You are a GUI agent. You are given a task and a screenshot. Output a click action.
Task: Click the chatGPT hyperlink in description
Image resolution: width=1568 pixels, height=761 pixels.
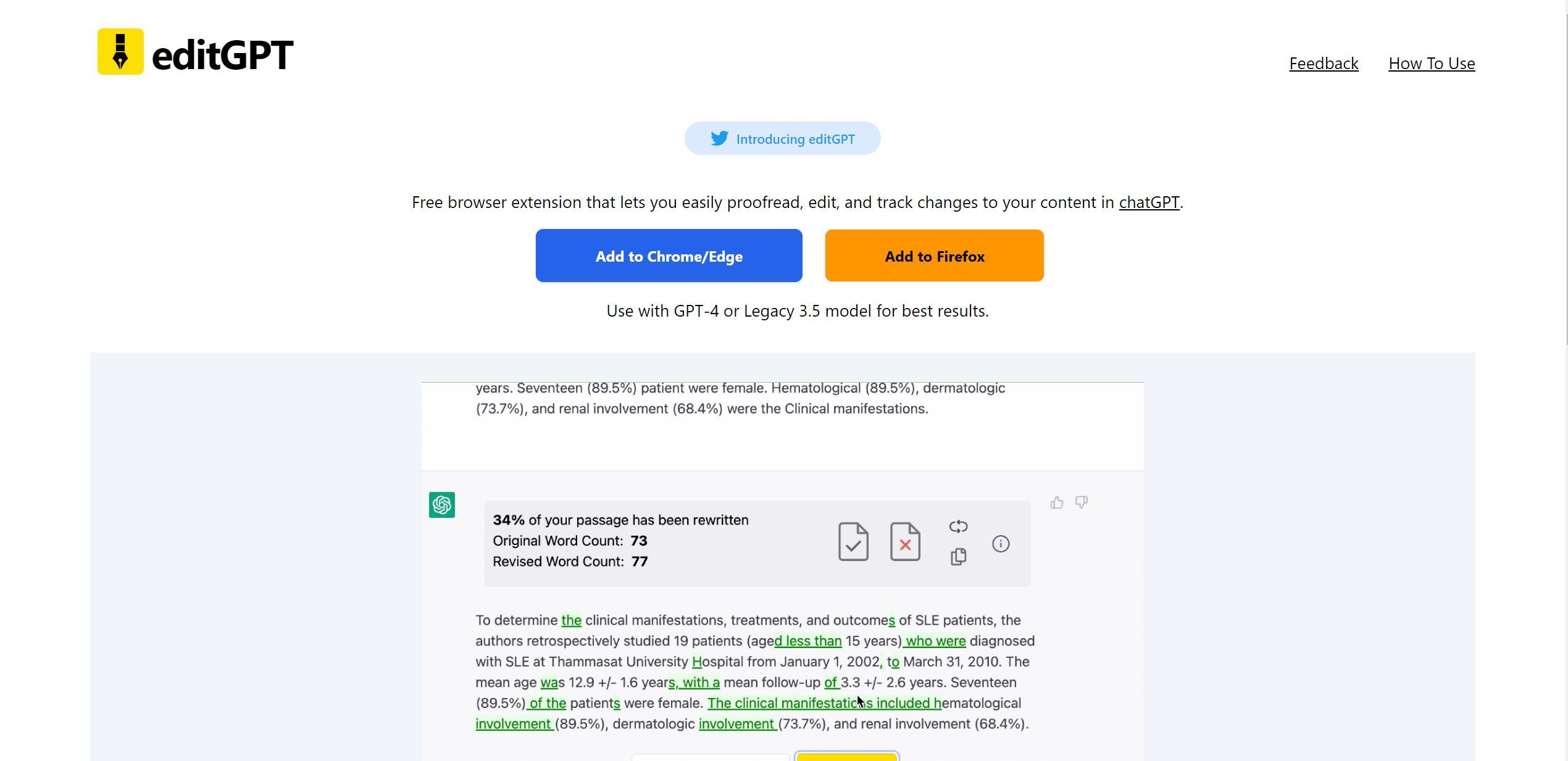click(1149, 201)
